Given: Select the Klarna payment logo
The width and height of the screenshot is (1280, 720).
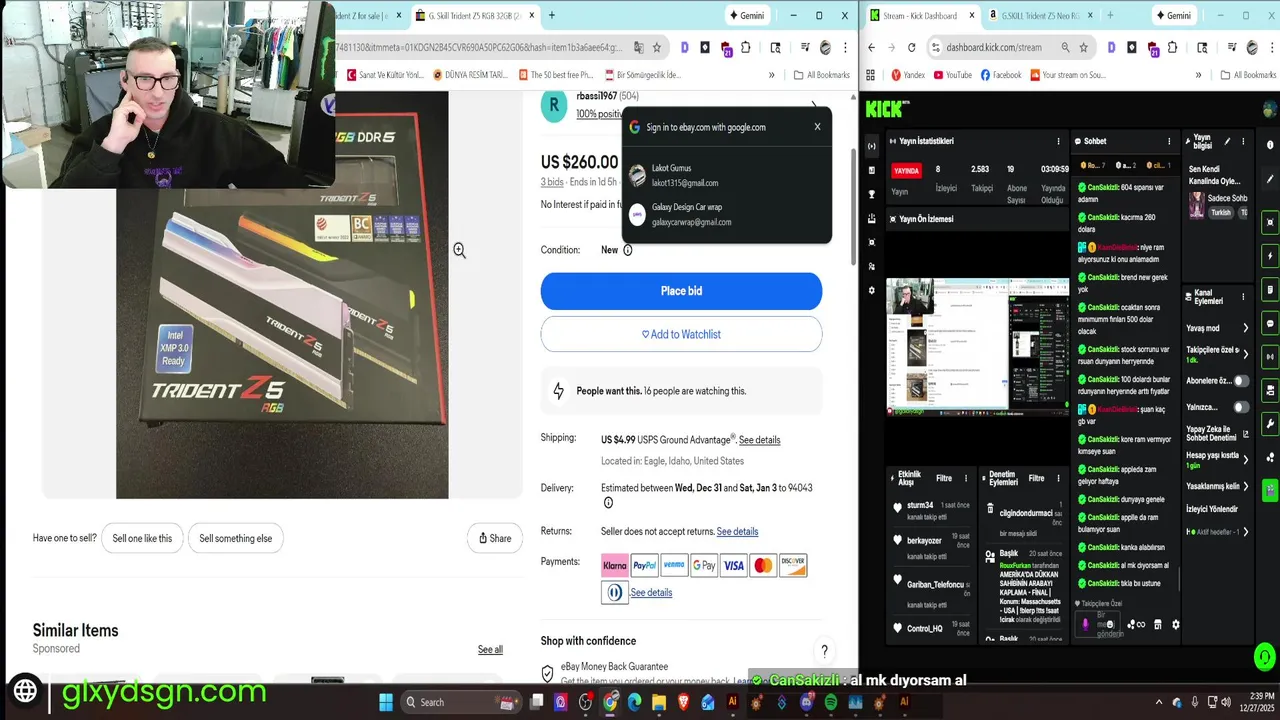Looking at the screenshot, I should (615, 566).
